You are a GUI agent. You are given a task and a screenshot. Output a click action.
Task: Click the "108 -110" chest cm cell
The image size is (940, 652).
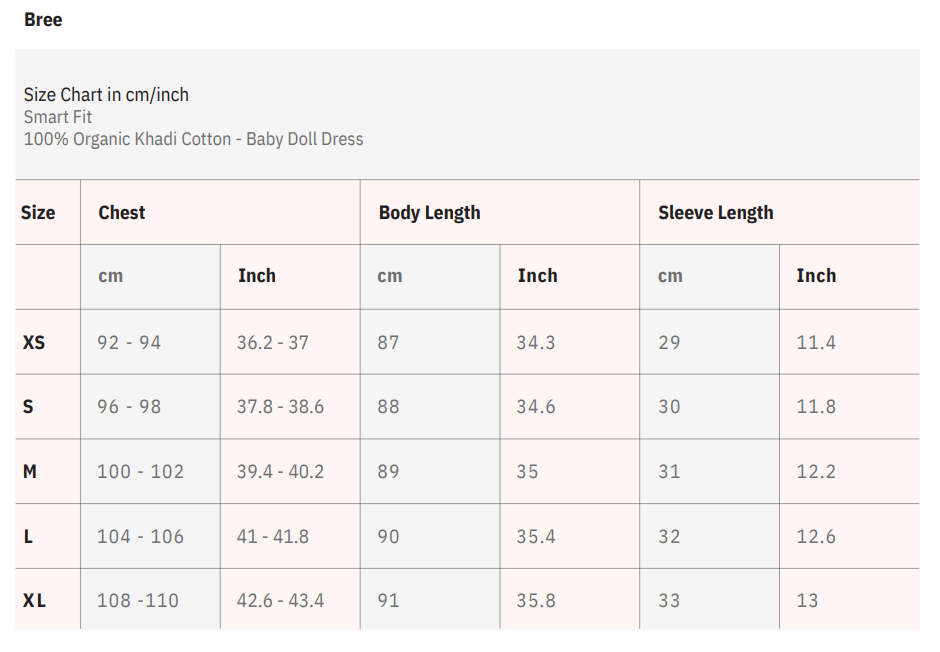138,601
